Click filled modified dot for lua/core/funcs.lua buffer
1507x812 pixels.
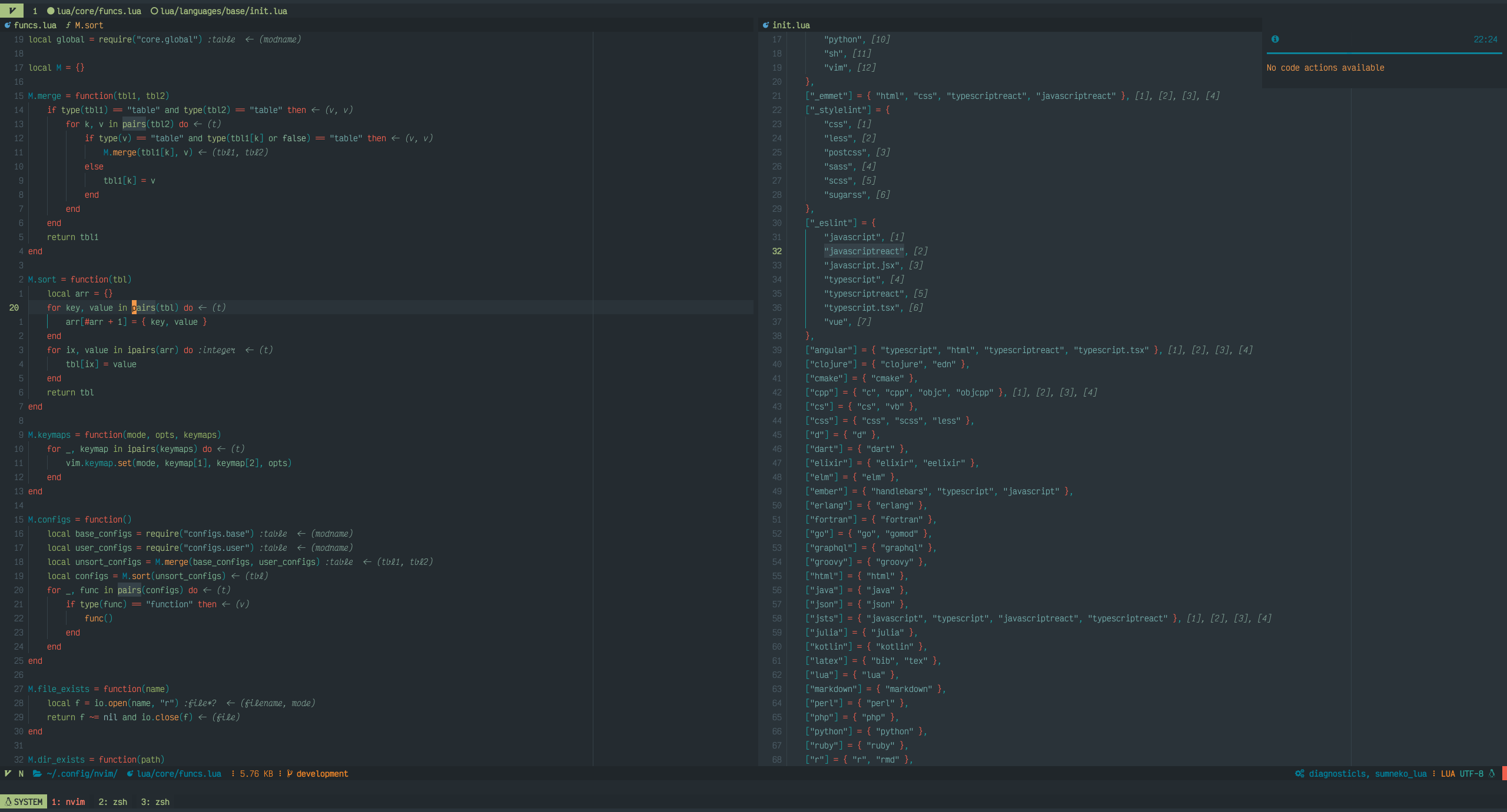tap(51, 11)
